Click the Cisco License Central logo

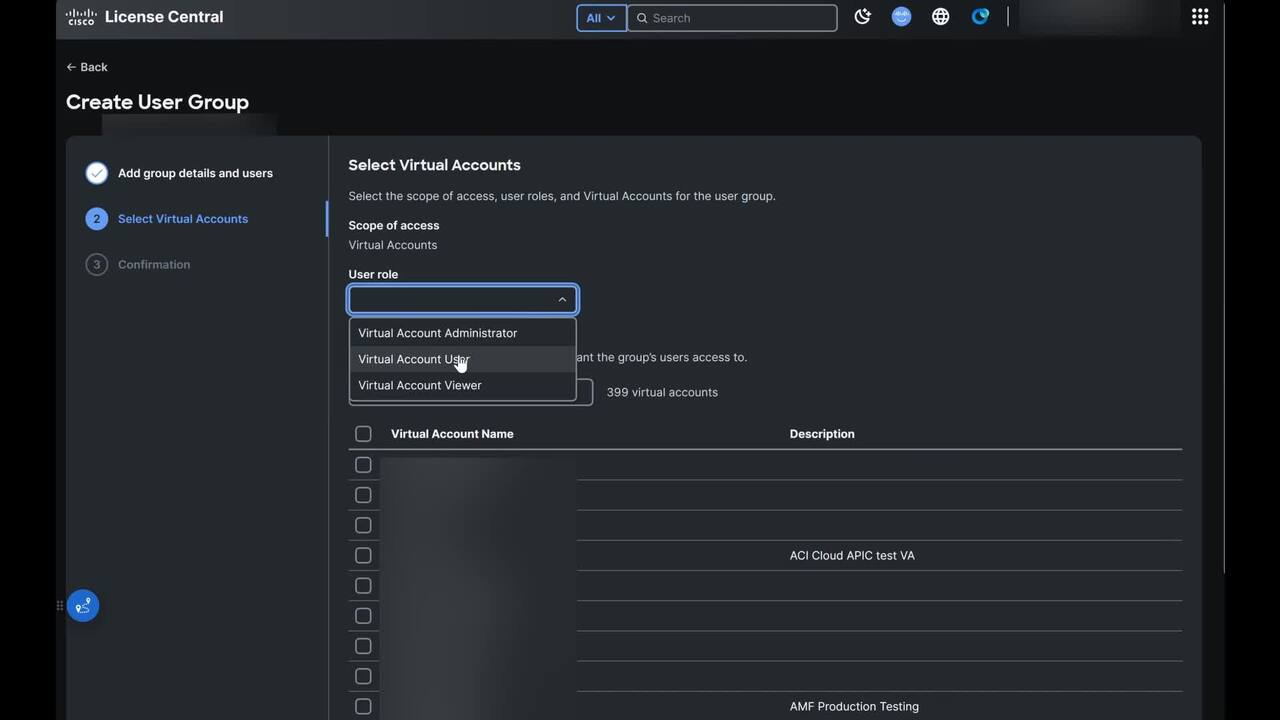pos(144,17)
